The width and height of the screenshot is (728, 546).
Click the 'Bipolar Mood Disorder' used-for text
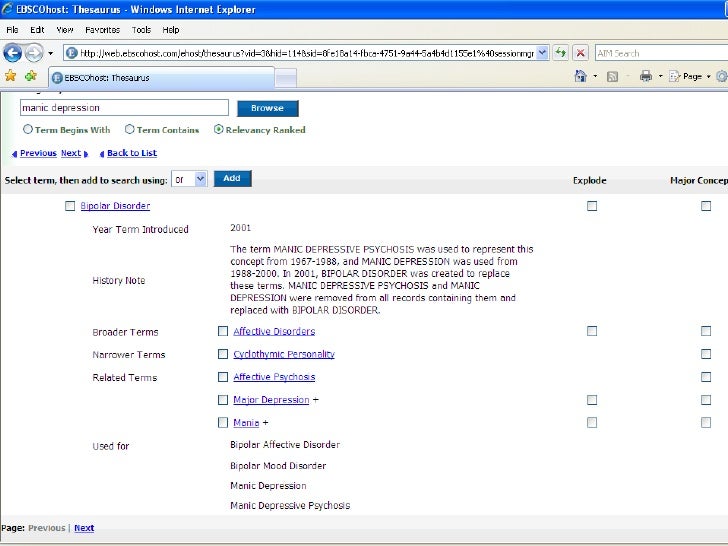tap(278, 466)
